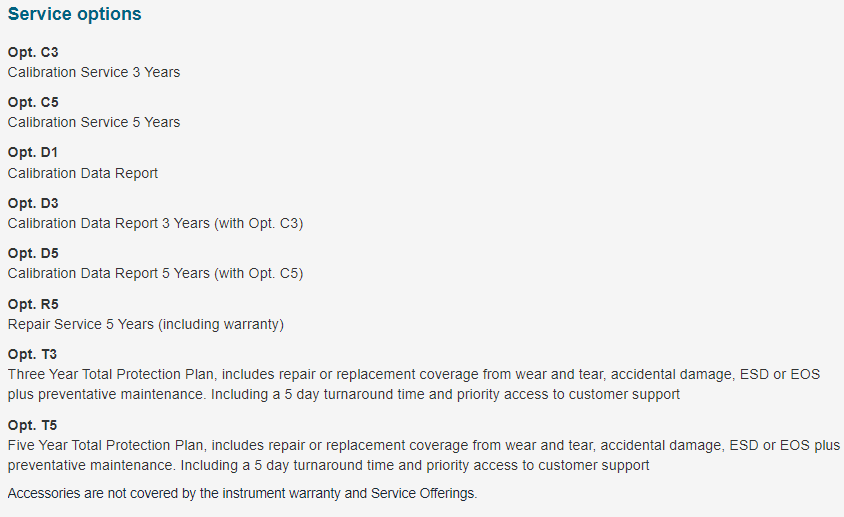
Task: Select the Opt. T3 label
Action: click(x=32, y=354)
